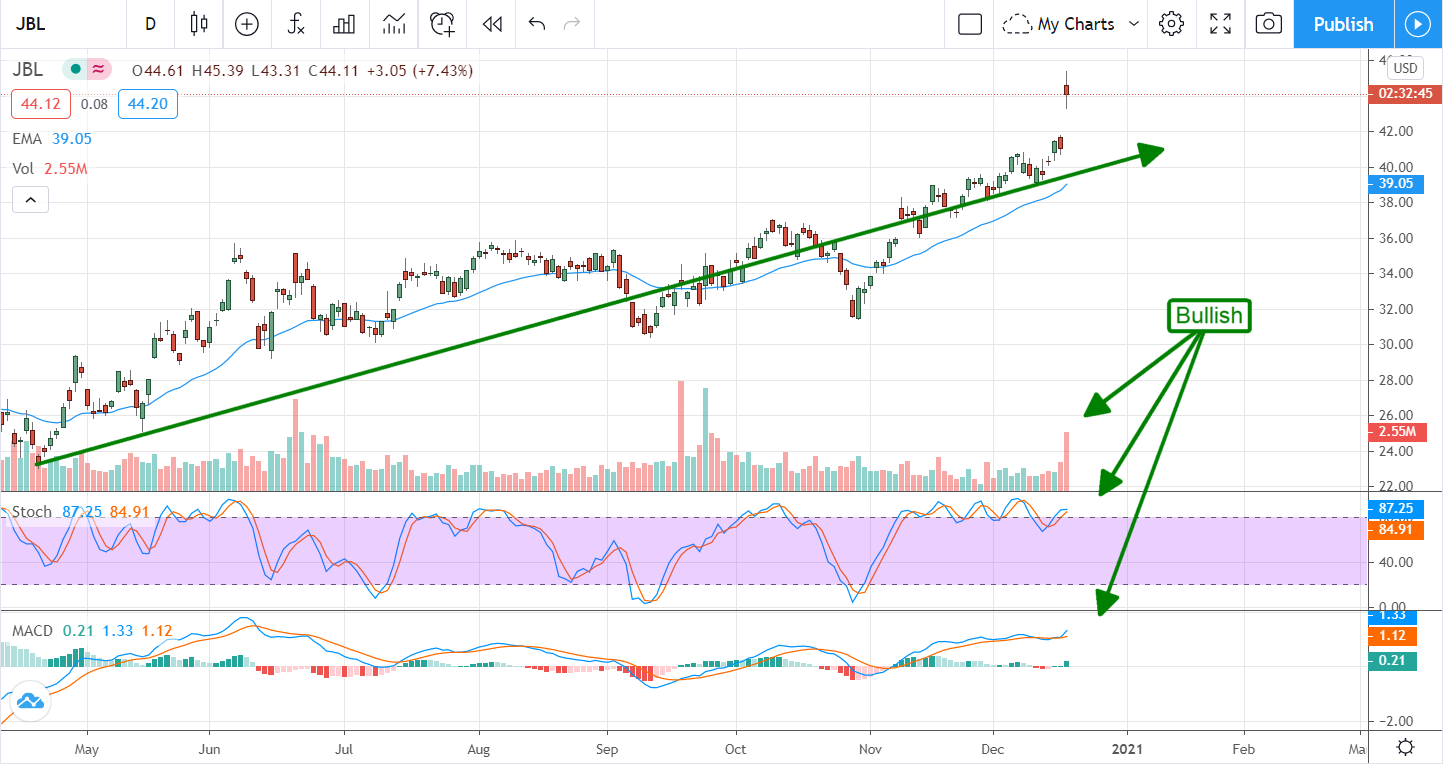Click the 02:32:45 countdown price label
1443x764 pixels.
coord(1403,93)
